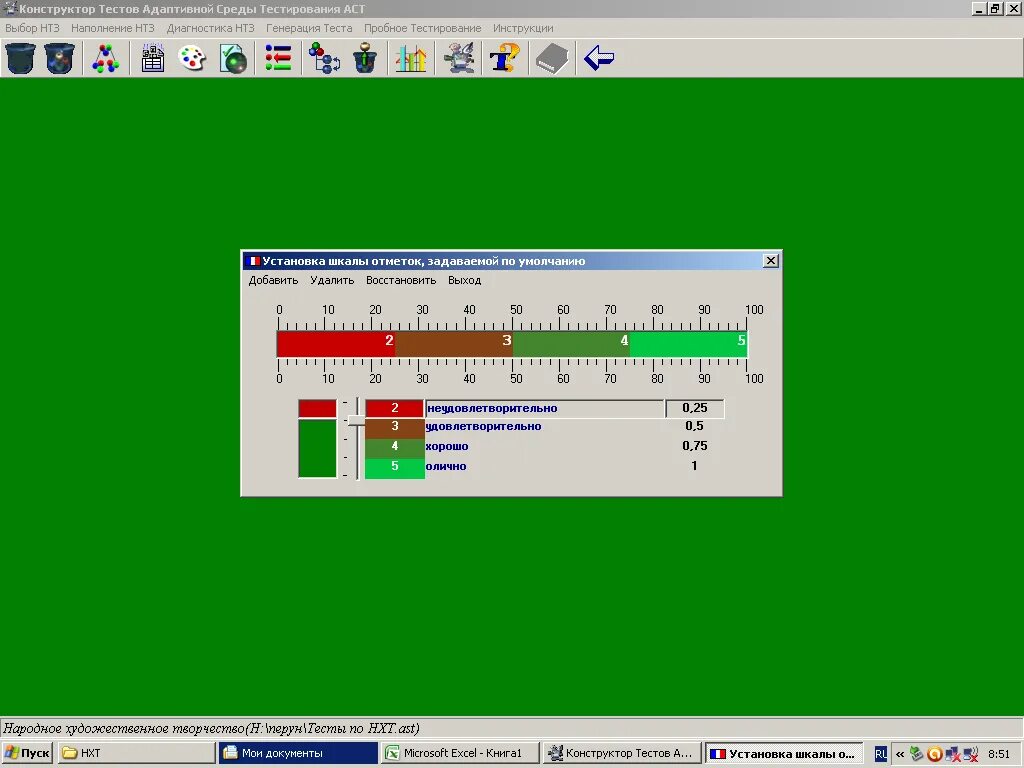Click the red grade 2 segment on scale bar

(x=336, y=344)
